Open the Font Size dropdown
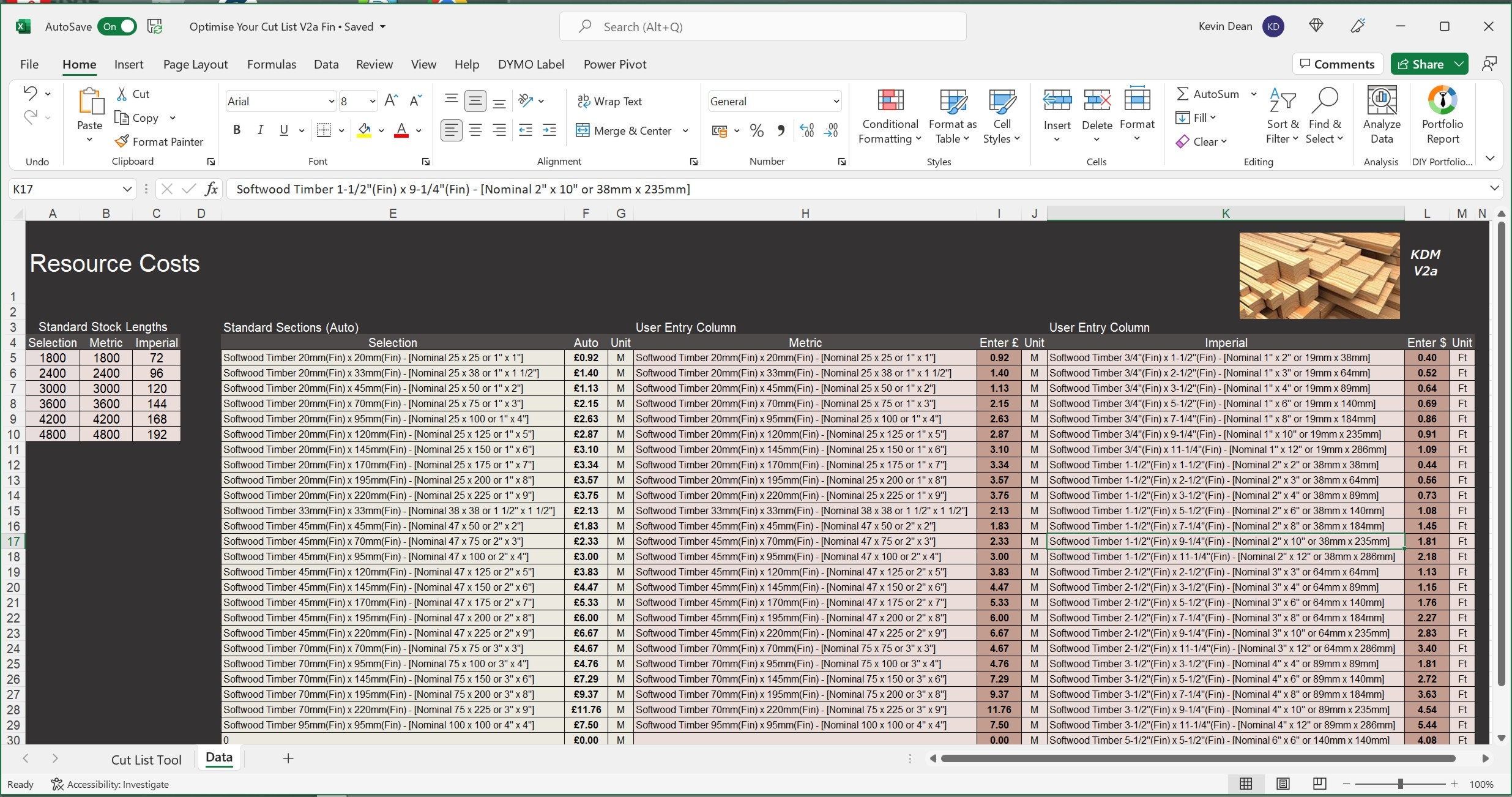This screenshot has height=797, width=1512. (x=372, y=100)
